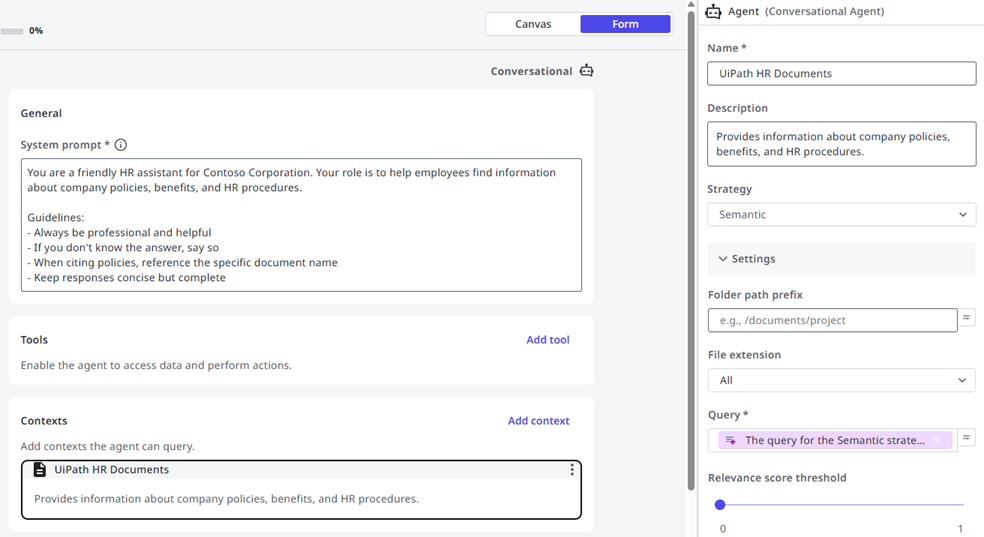Screen dimensions: 984x537
Task: Click the options icon beside Query field
Action: point(967,438)
